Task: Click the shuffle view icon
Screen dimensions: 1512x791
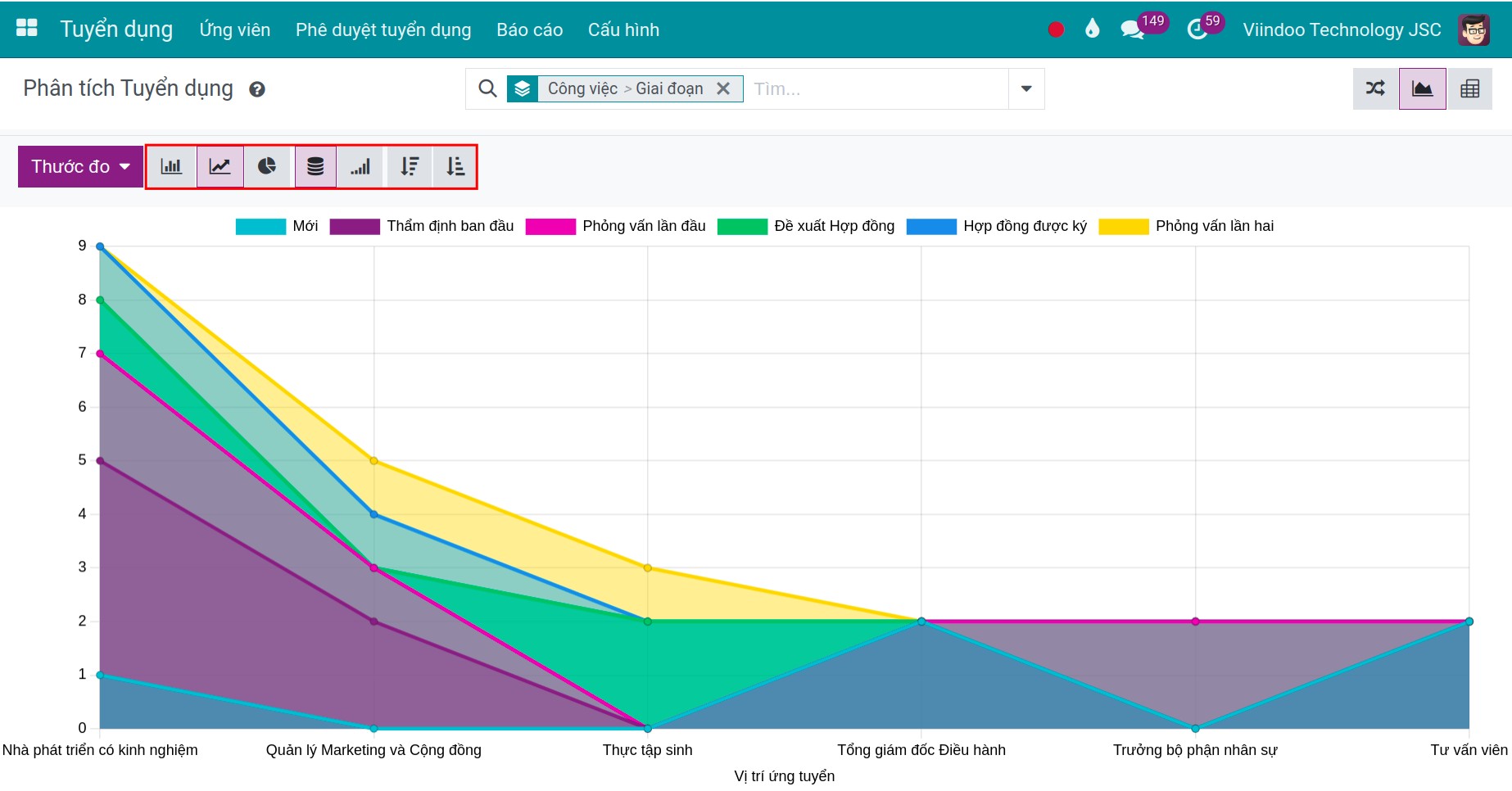Action: pos(1376,88)
